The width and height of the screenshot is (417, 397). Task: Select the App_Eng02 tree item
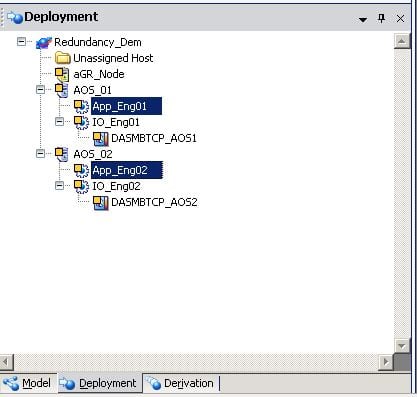tap(127, 170)
